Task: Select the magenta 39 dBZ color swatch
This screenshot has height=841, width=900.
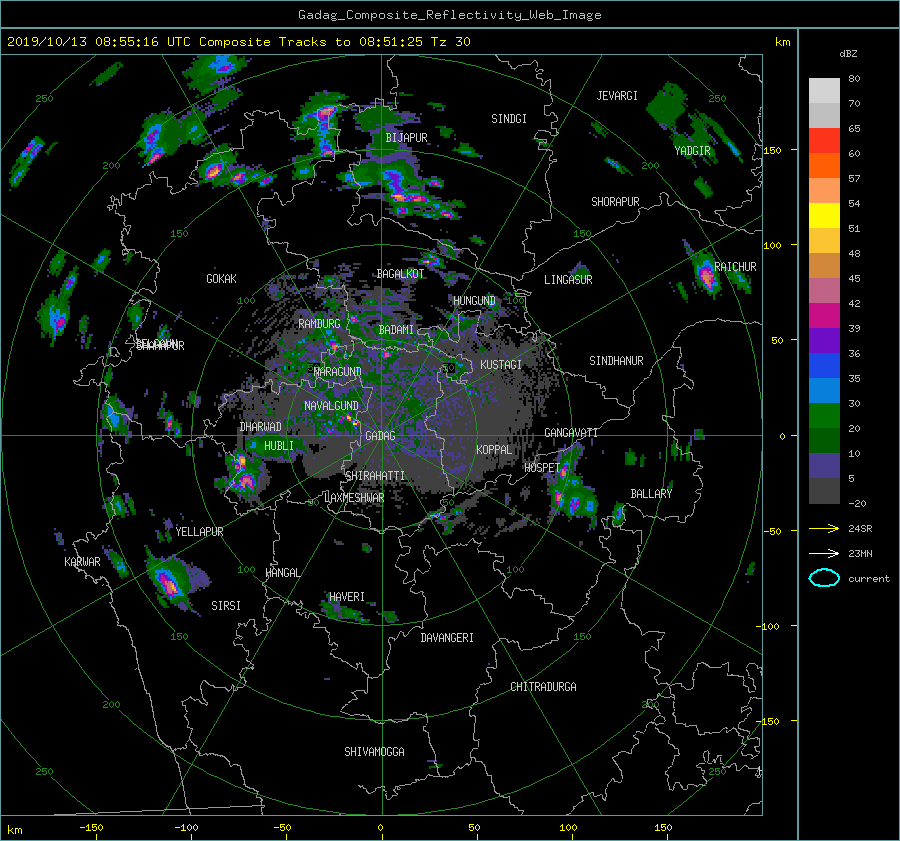Action: 824,316
